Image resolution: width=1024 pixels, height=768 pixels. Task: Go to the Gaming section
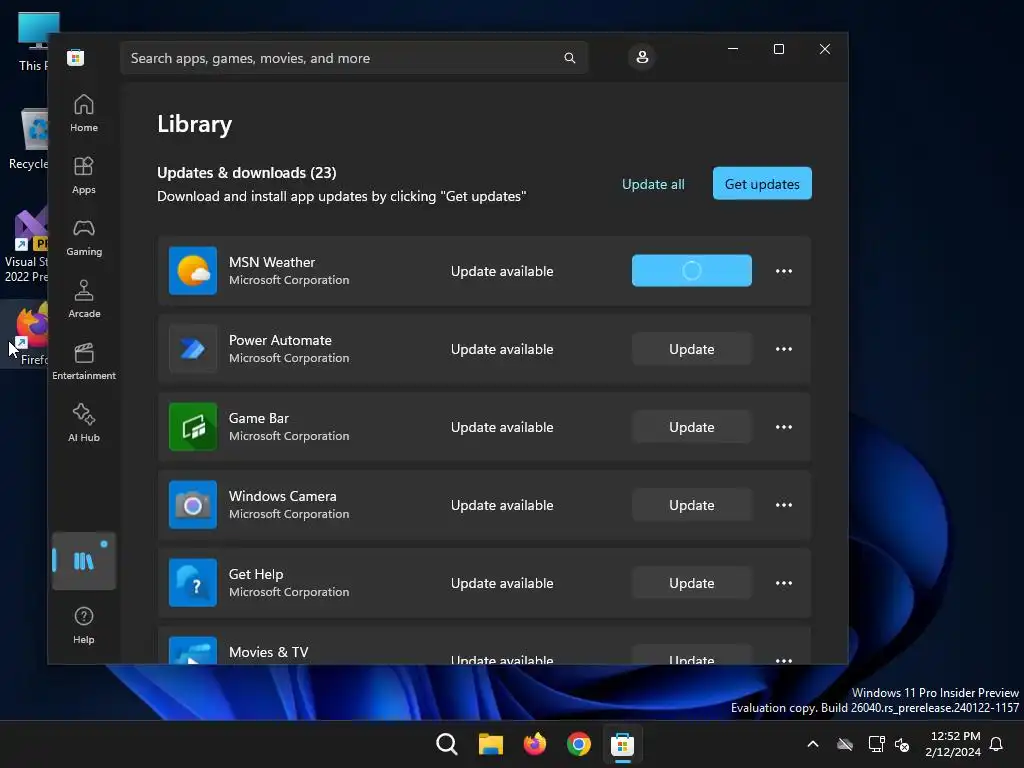pos(84,237)
